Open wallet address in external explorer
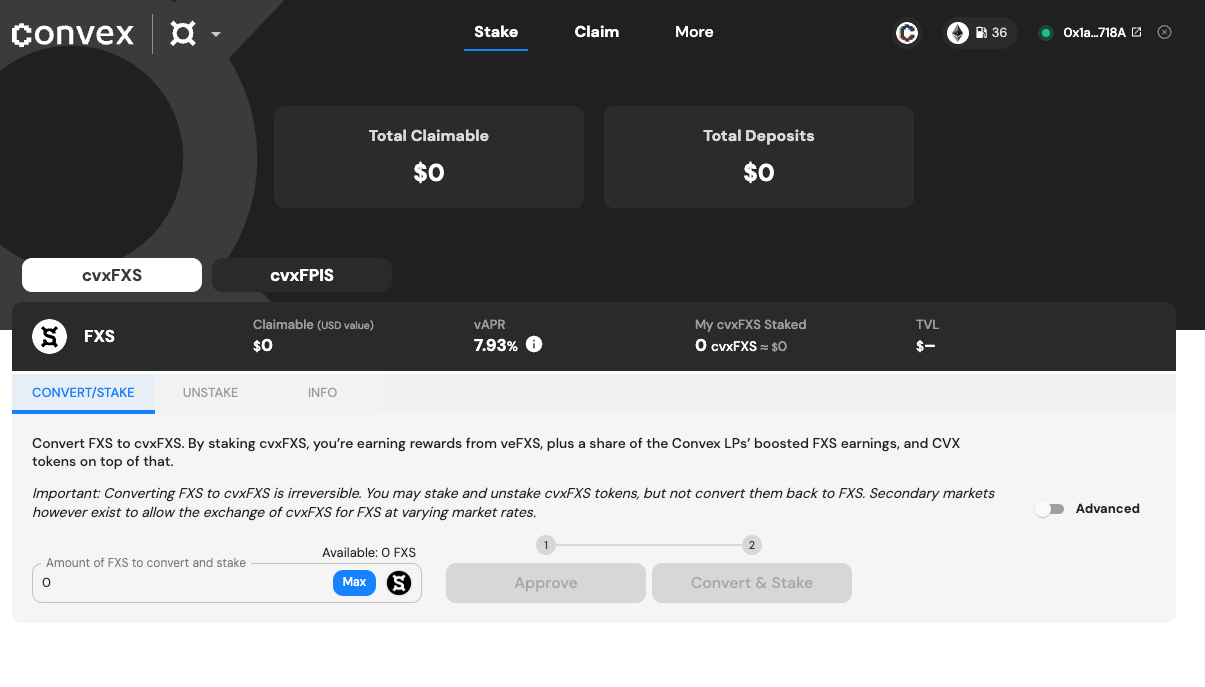The image size is (1205, 687). coord(1136,33)
